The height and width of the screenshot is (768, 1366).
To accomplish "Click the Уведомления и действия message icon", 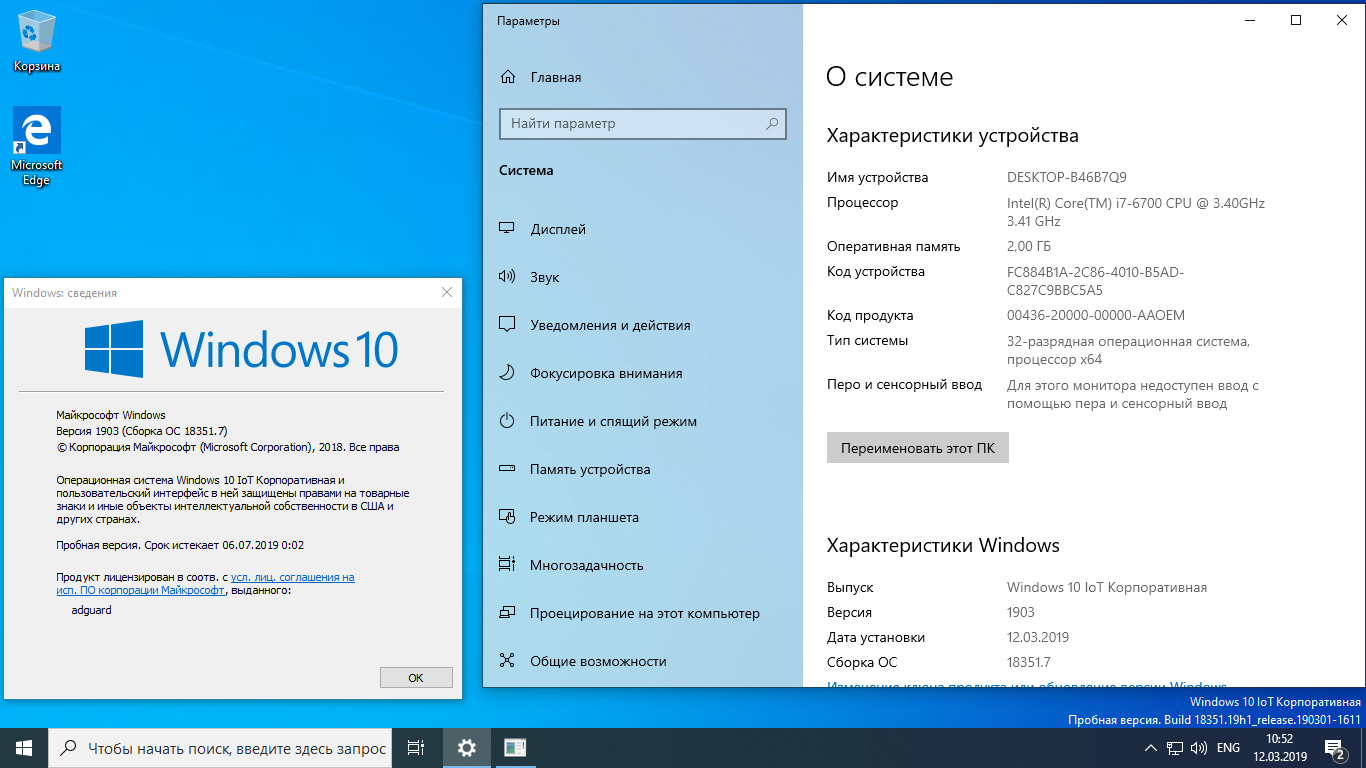I will (x=507, y=325).
